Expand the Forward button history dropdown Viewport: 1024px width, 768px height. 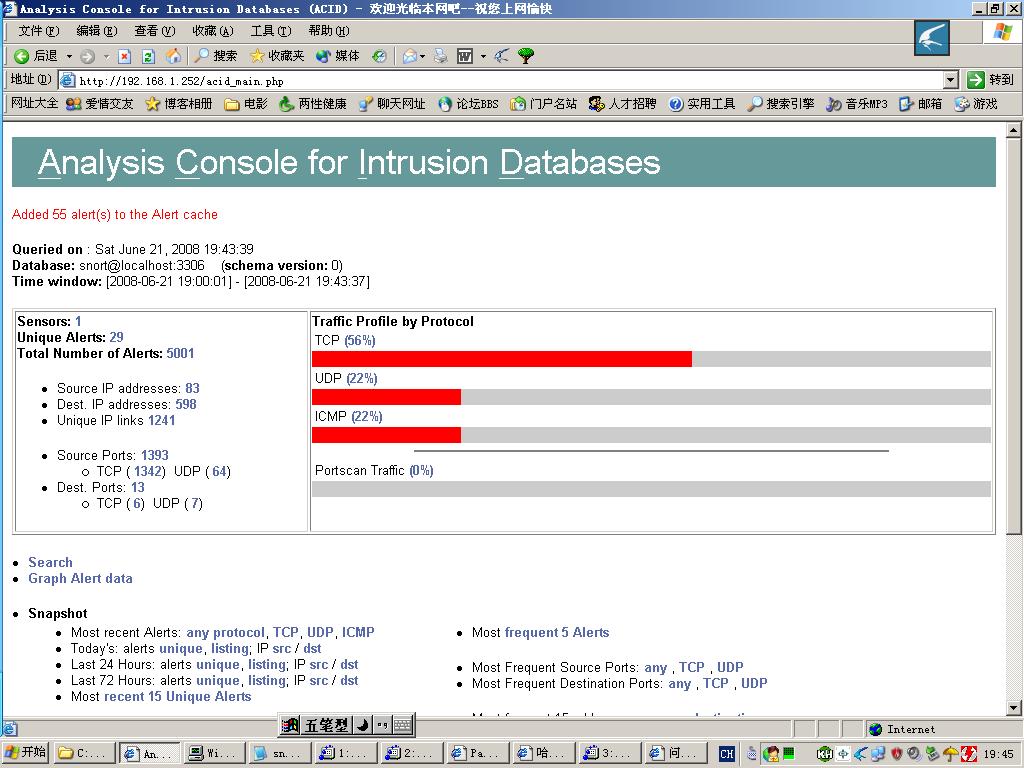click(x=106, y=56)
